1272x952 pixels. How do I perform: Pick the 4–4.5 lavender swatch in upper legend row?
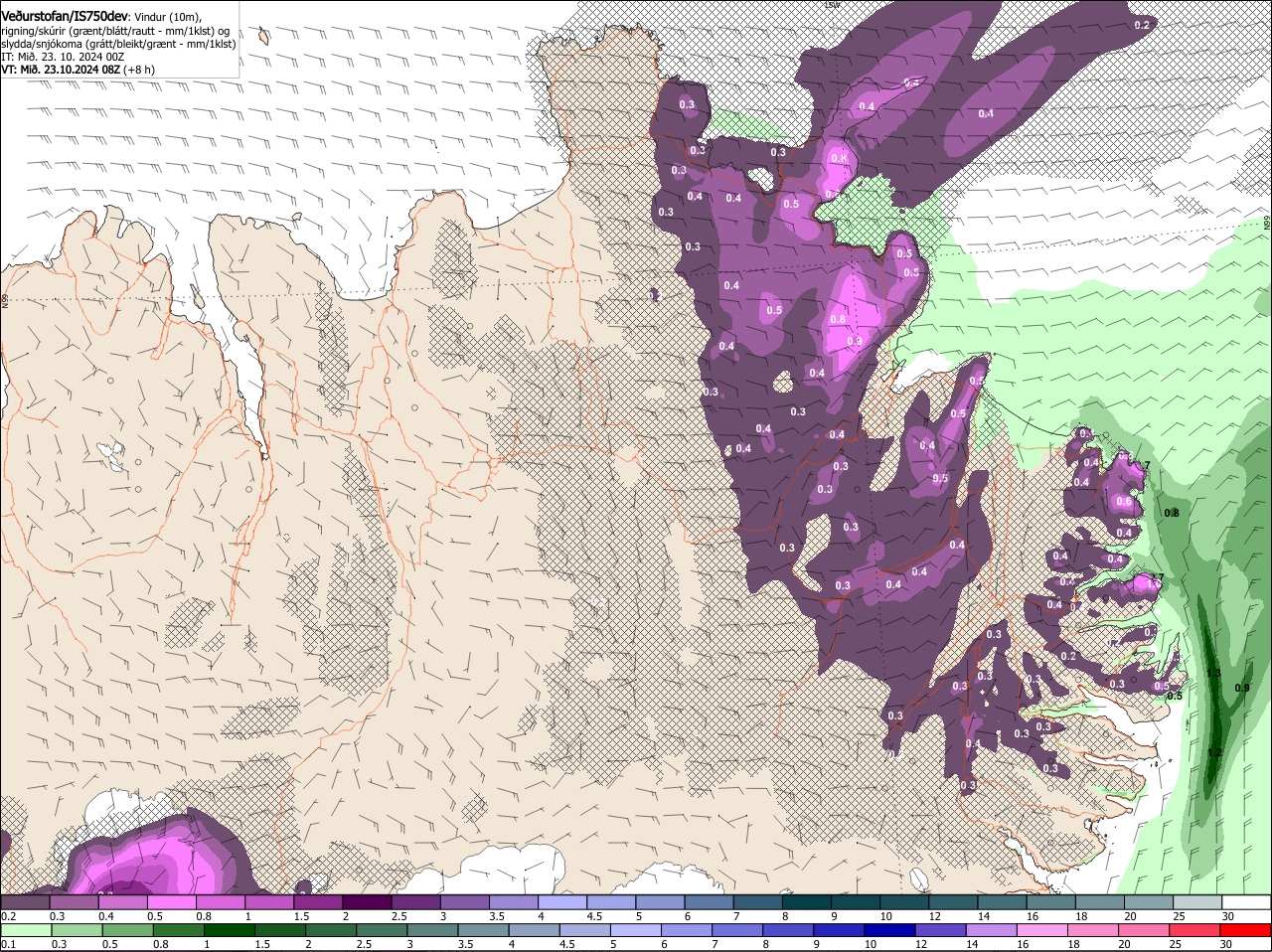(560, 902)
